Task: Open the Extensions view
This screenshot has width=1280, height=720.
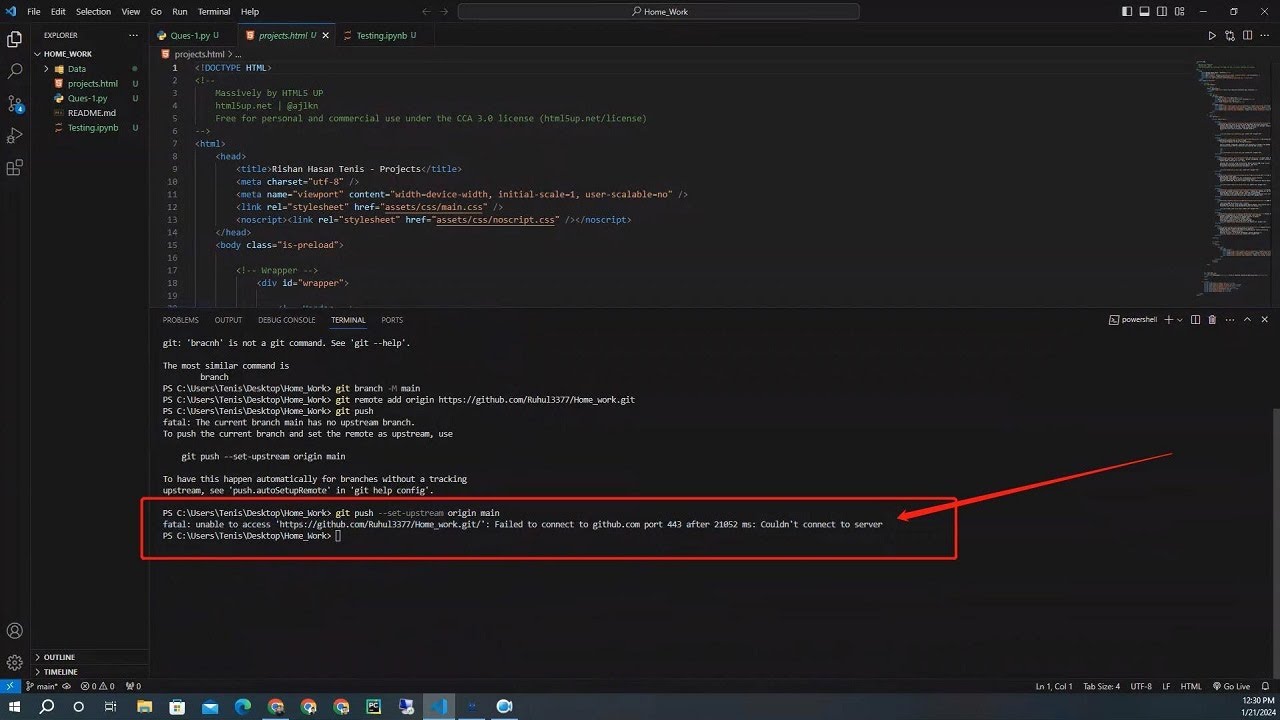Action: [15, 167]
